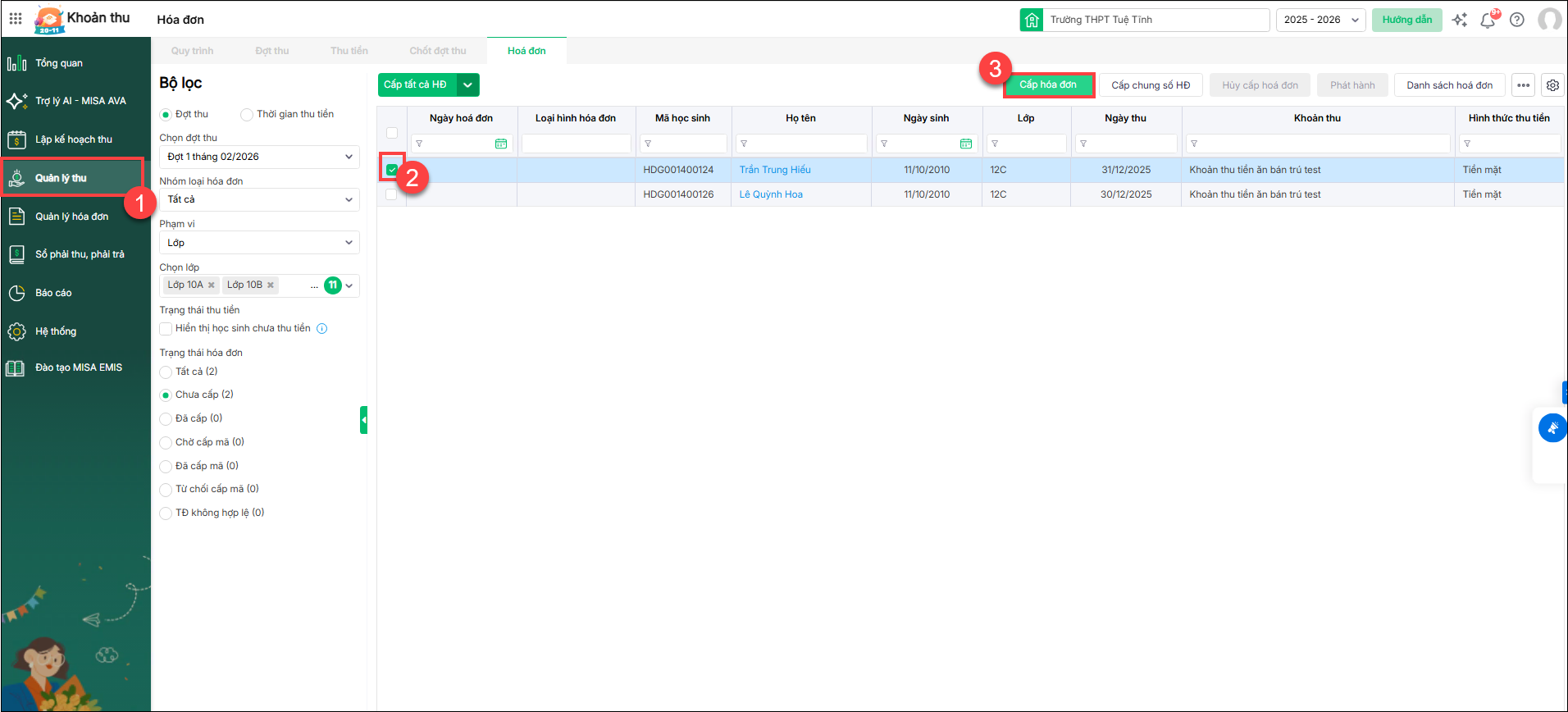Open the help question mark icon
Image resolution: width=1568 pixels, height=712 pixels.
tap(1517, 20)
